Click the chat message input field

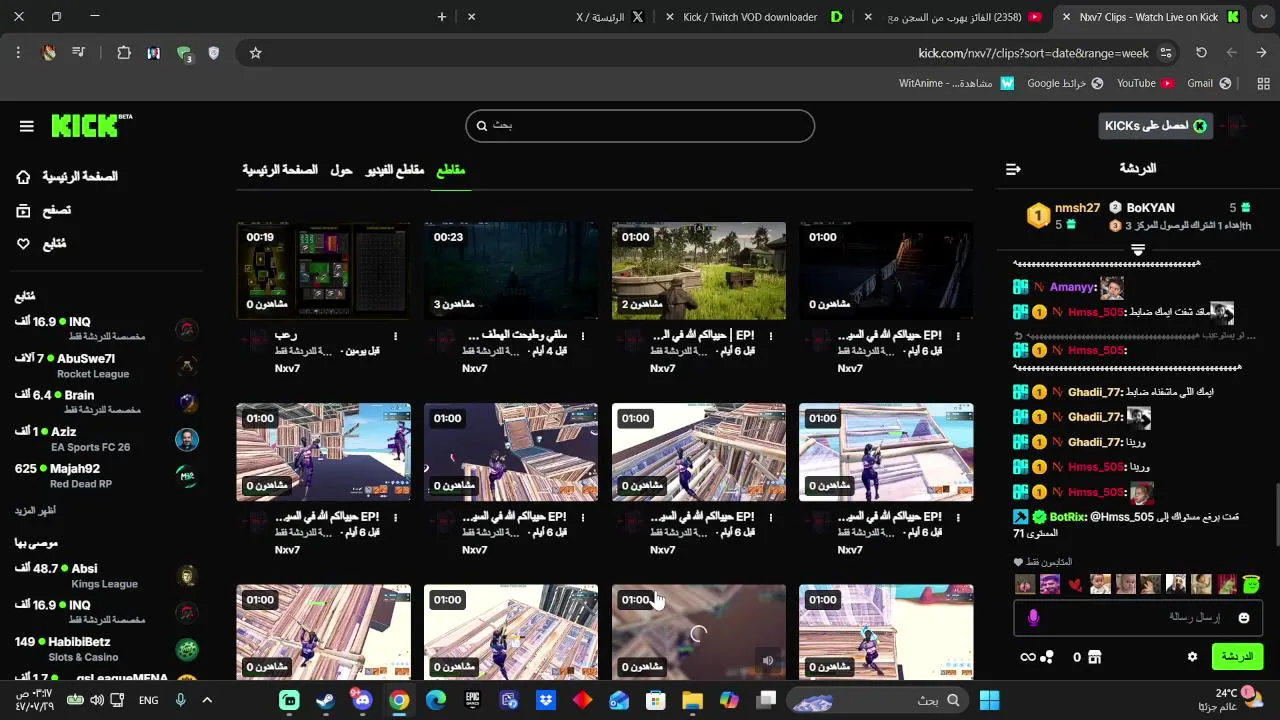(x=1137, y=618)
